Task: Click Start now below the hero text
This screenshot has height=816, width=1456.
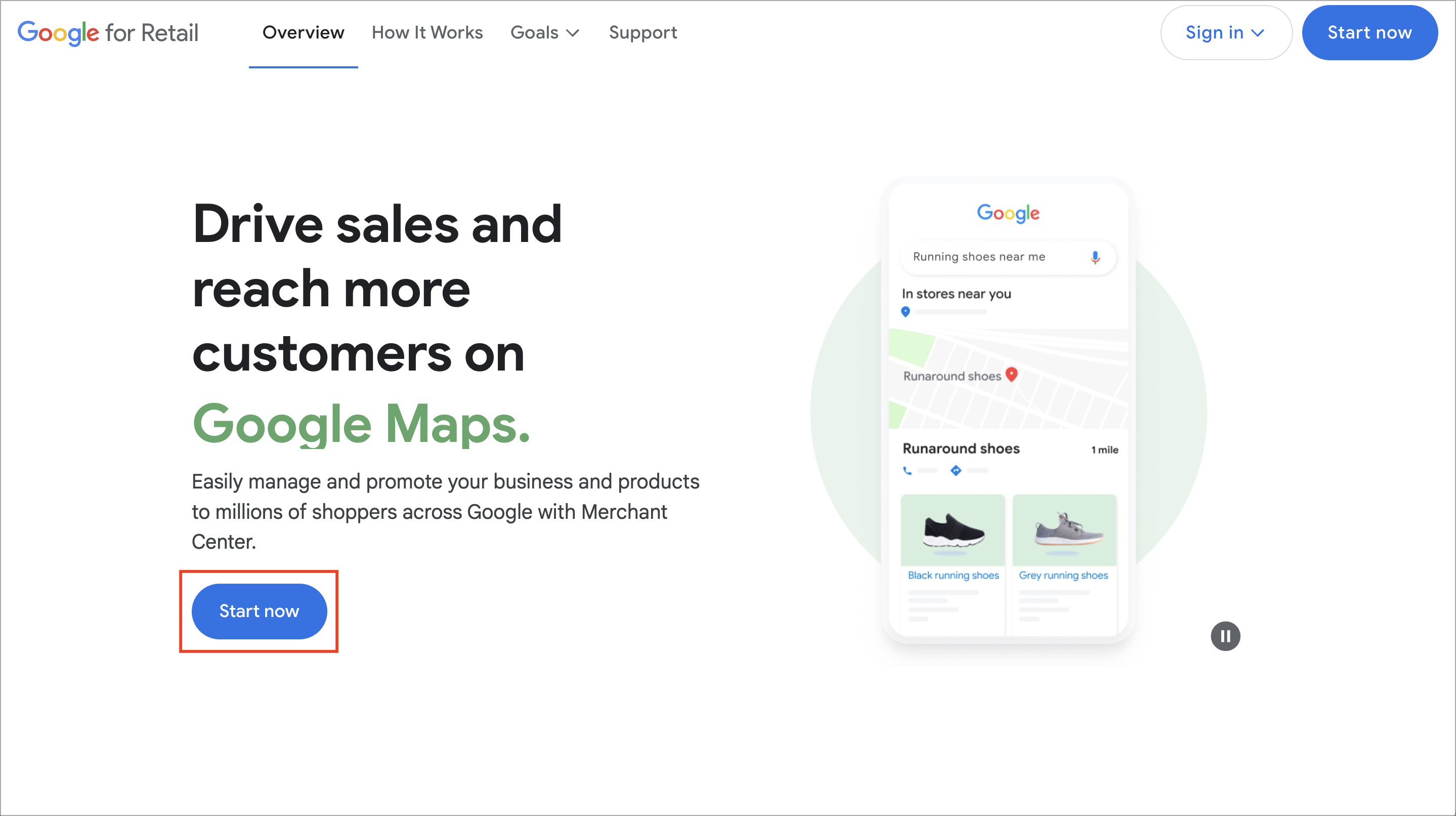Action: [x=260, y=611]
